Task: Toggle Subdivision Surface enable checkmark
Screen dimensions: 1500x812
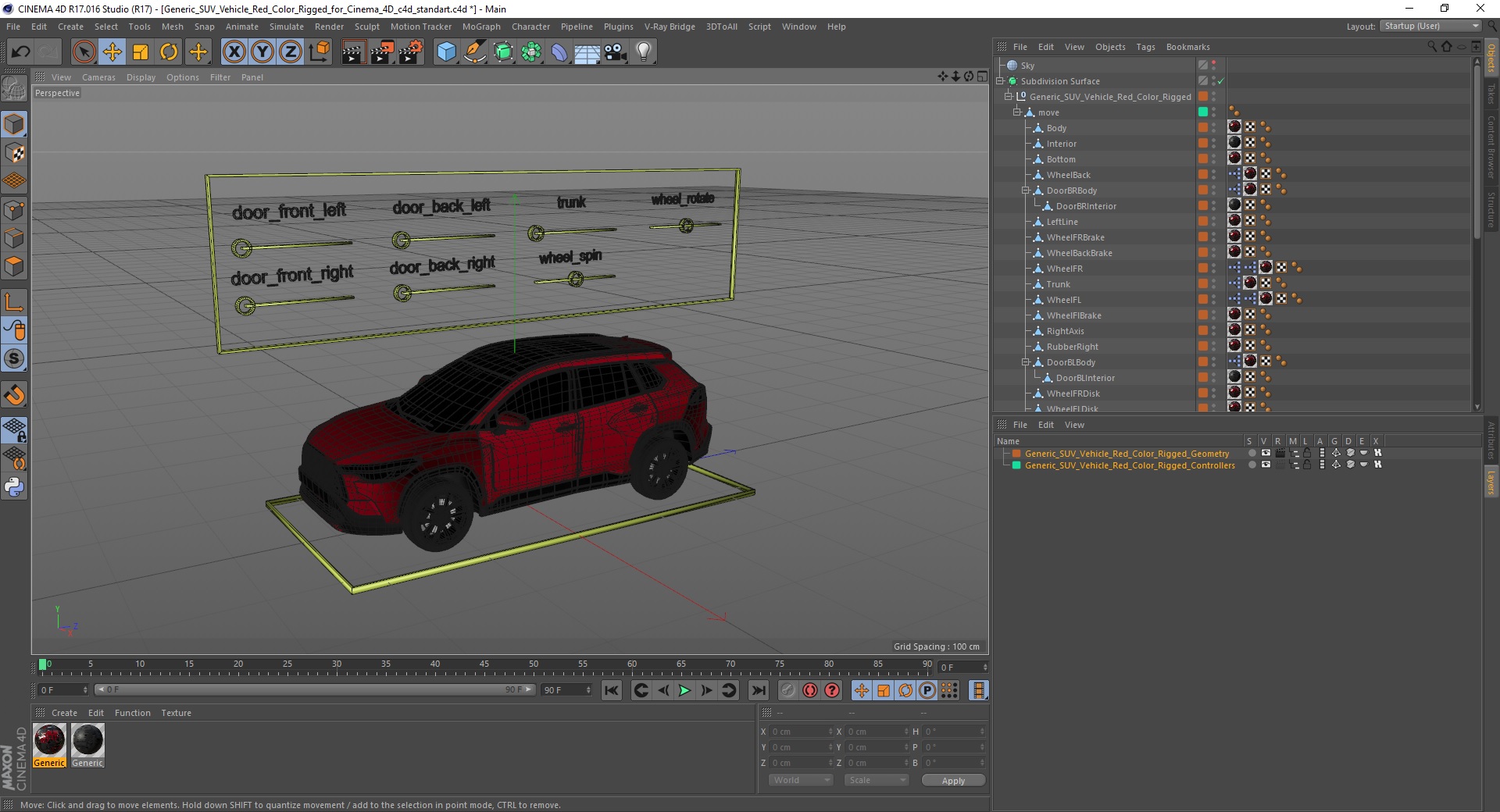Action: click(x=1220, y=81)
